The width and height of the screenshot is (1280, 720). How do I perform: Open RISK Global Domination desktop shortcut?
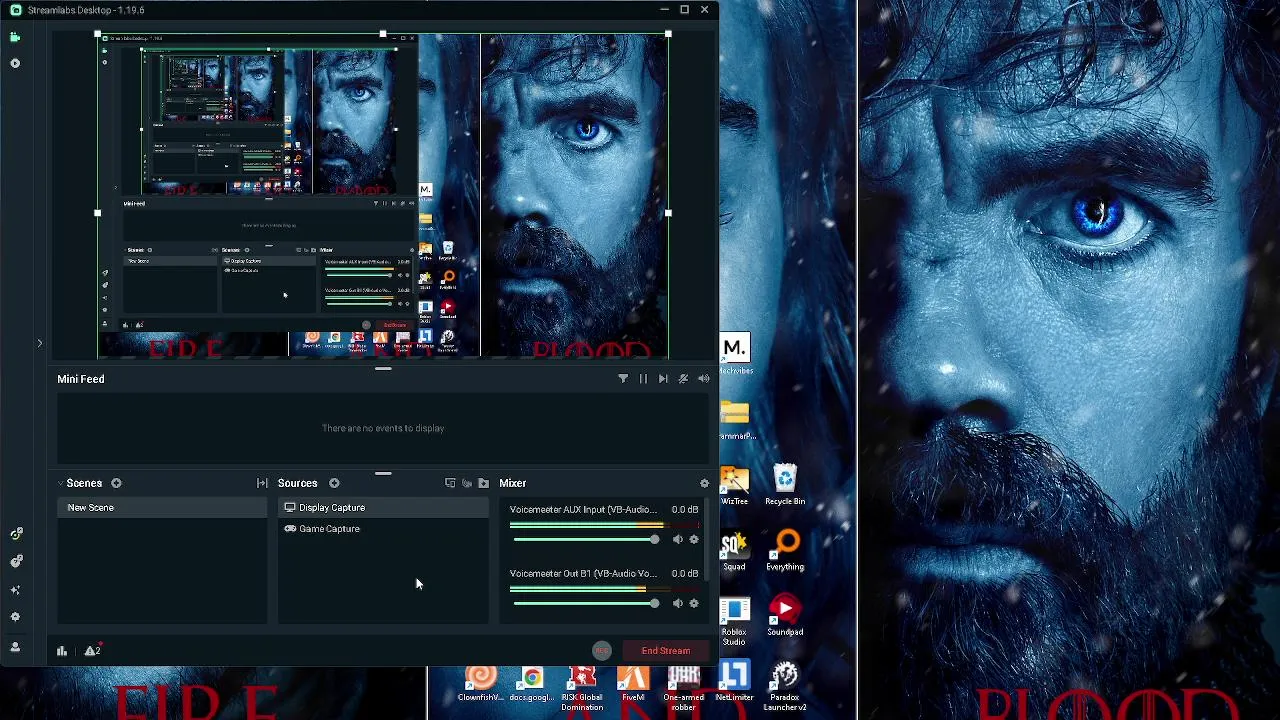[582, 688]
